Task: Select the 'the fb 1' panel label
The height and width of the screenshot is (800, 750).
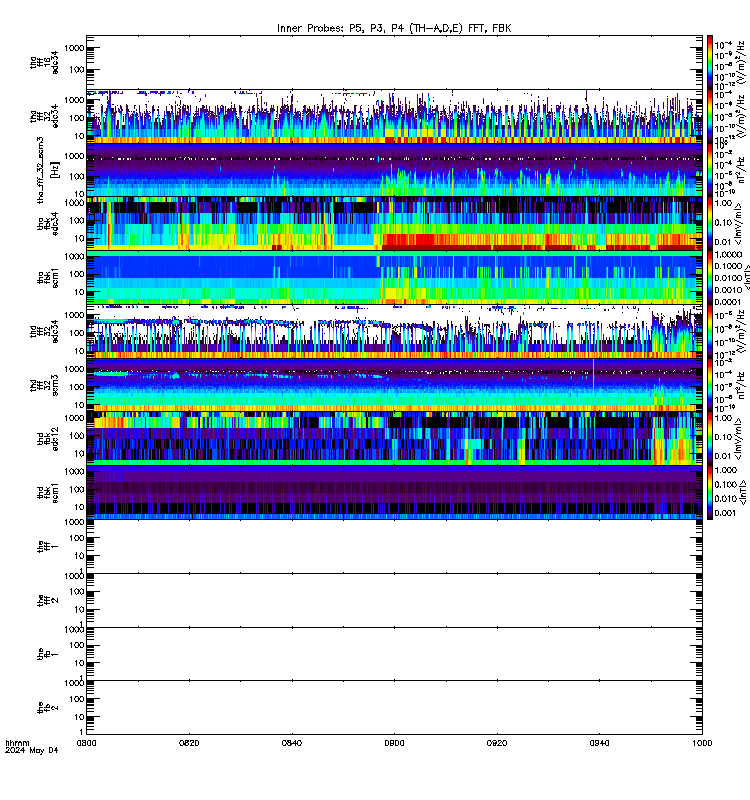Action: (x=48, y=654)
